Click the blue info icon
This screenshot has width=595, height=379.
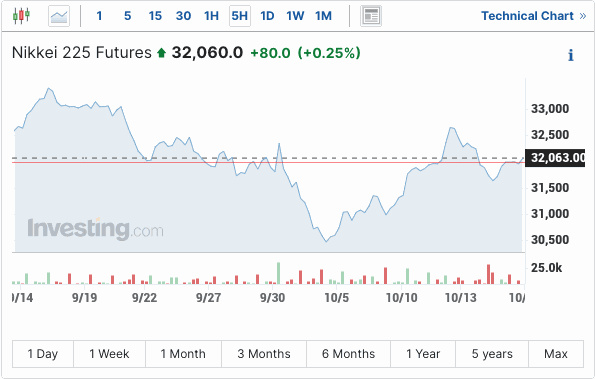click(x=571, y=55)
